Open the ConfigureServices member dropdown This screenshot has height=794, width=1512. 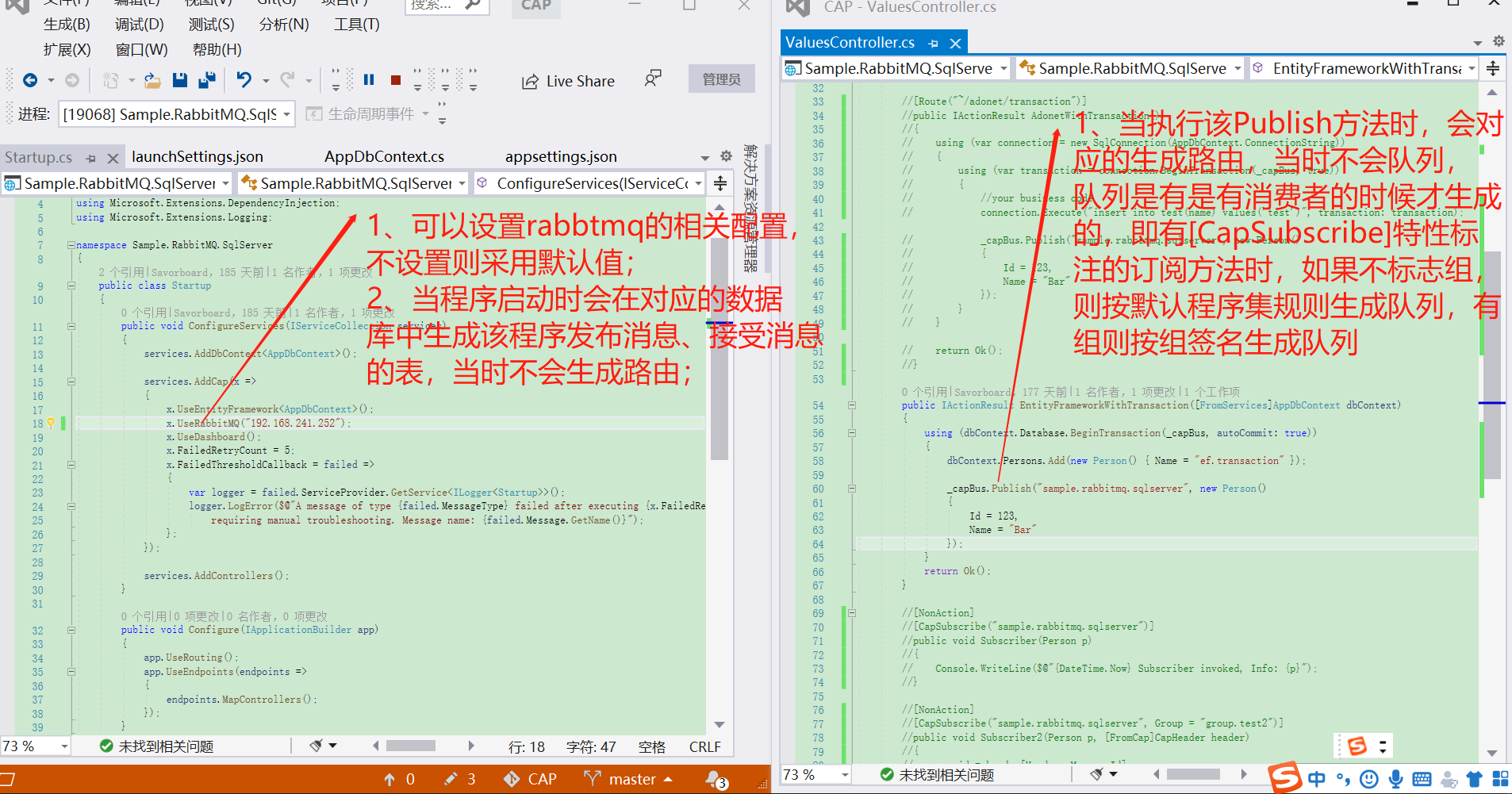[590, 183]
